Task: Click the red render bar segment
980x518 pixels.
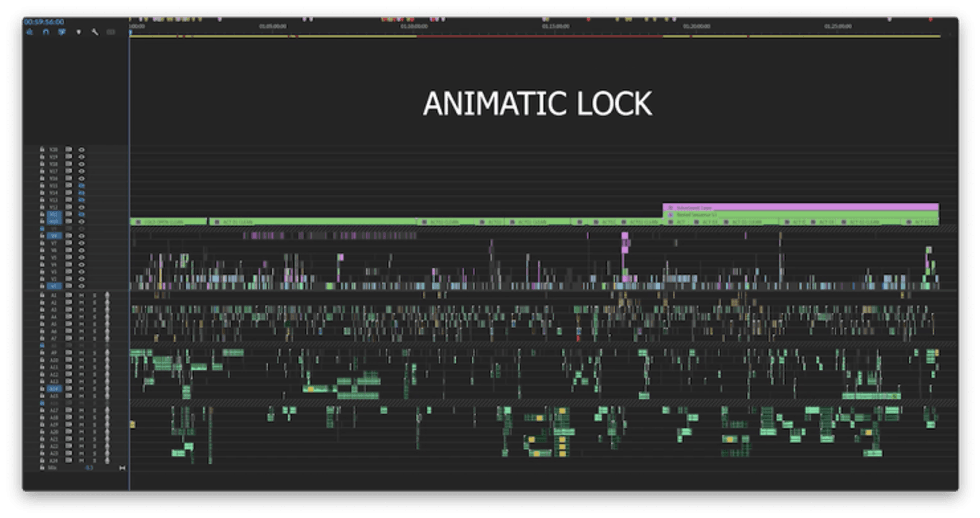Action: point(539,36)
